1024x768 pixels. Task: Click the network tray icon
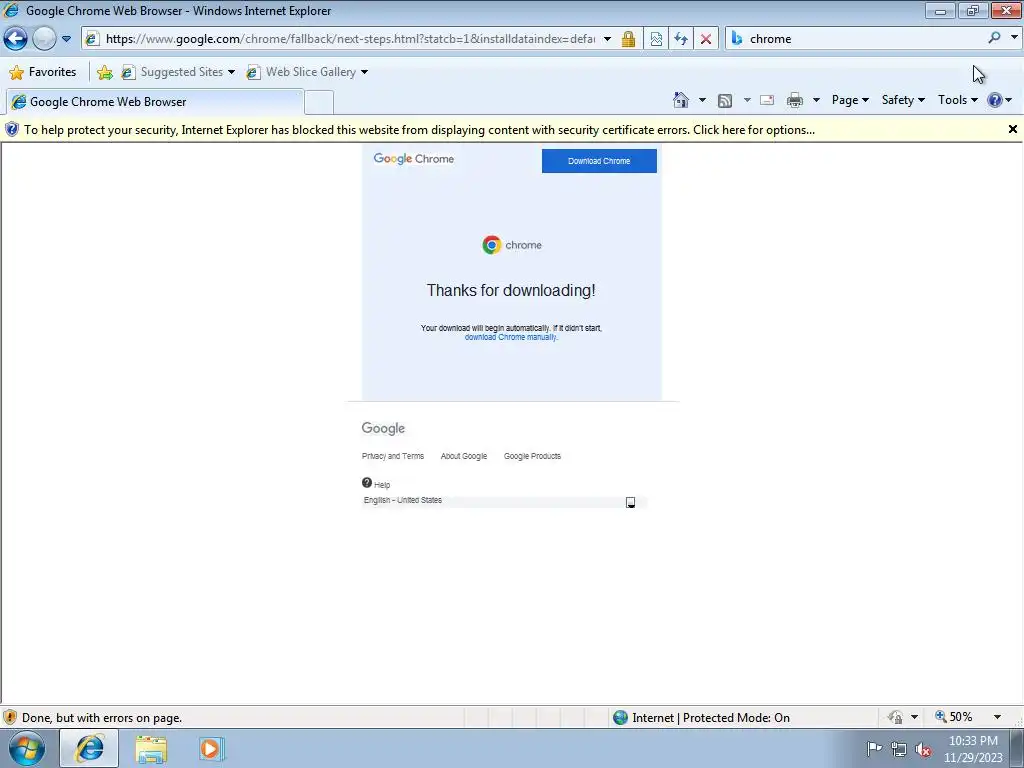pyautogui.click(x=899, y=749)
